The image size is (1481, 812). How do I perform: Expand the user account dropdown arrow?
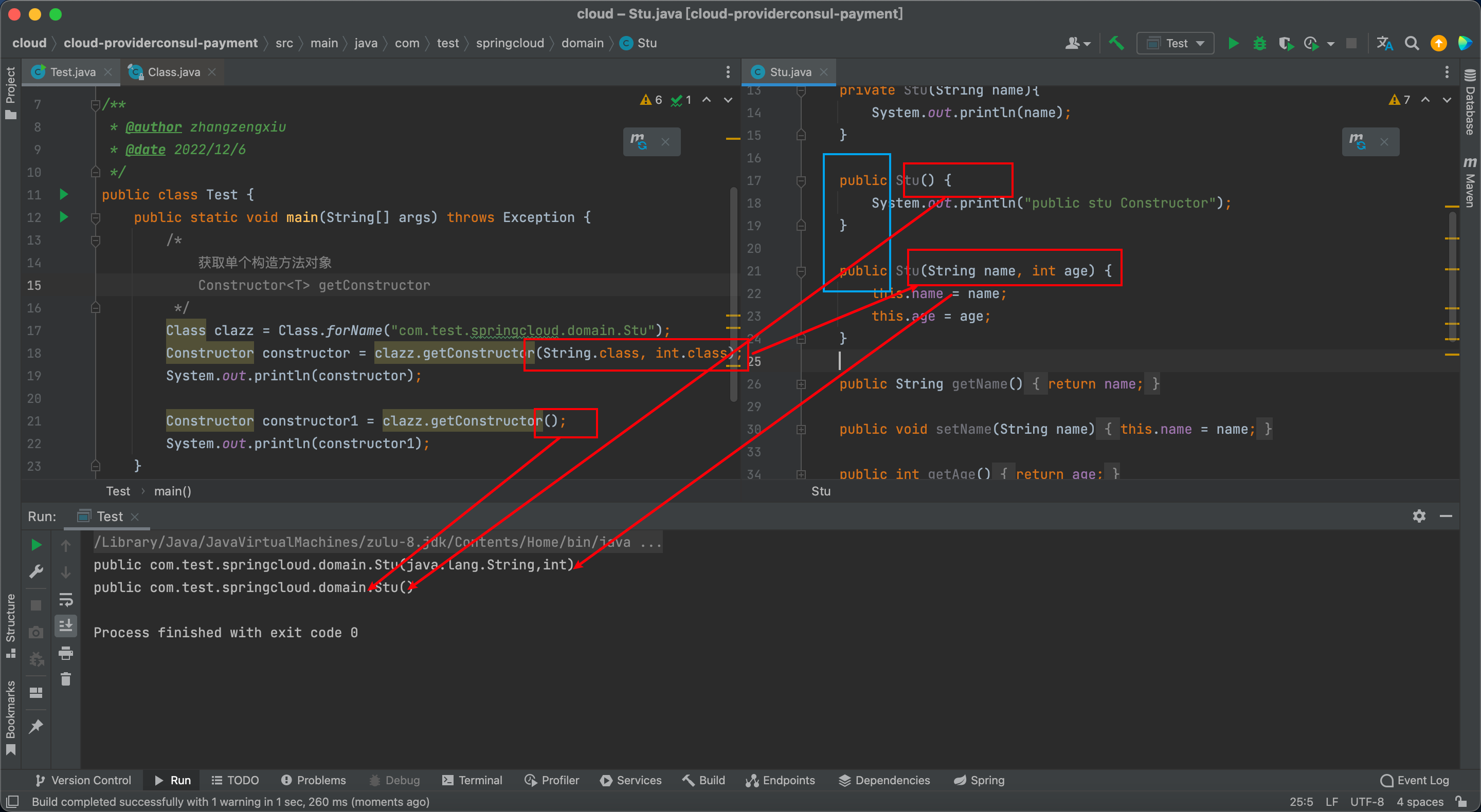tap(1087, 44)
